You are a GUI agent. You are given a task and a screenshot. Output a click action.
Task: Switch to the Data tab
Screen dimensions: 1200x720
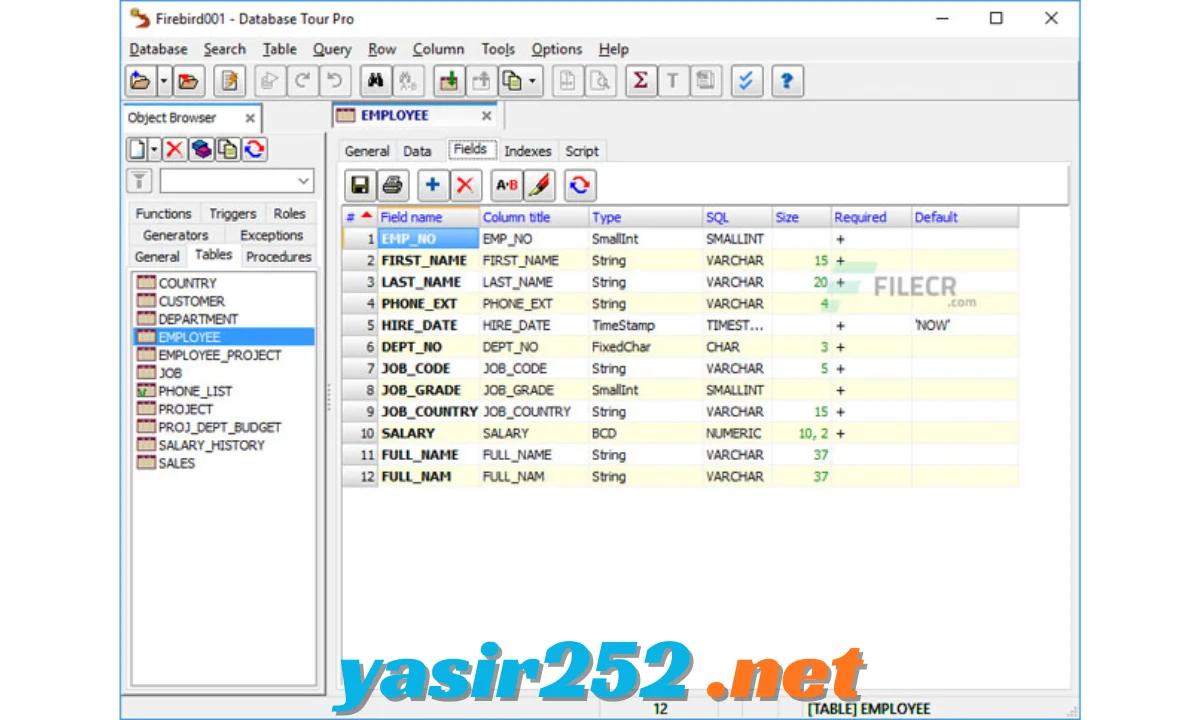[x=417, y=151]
